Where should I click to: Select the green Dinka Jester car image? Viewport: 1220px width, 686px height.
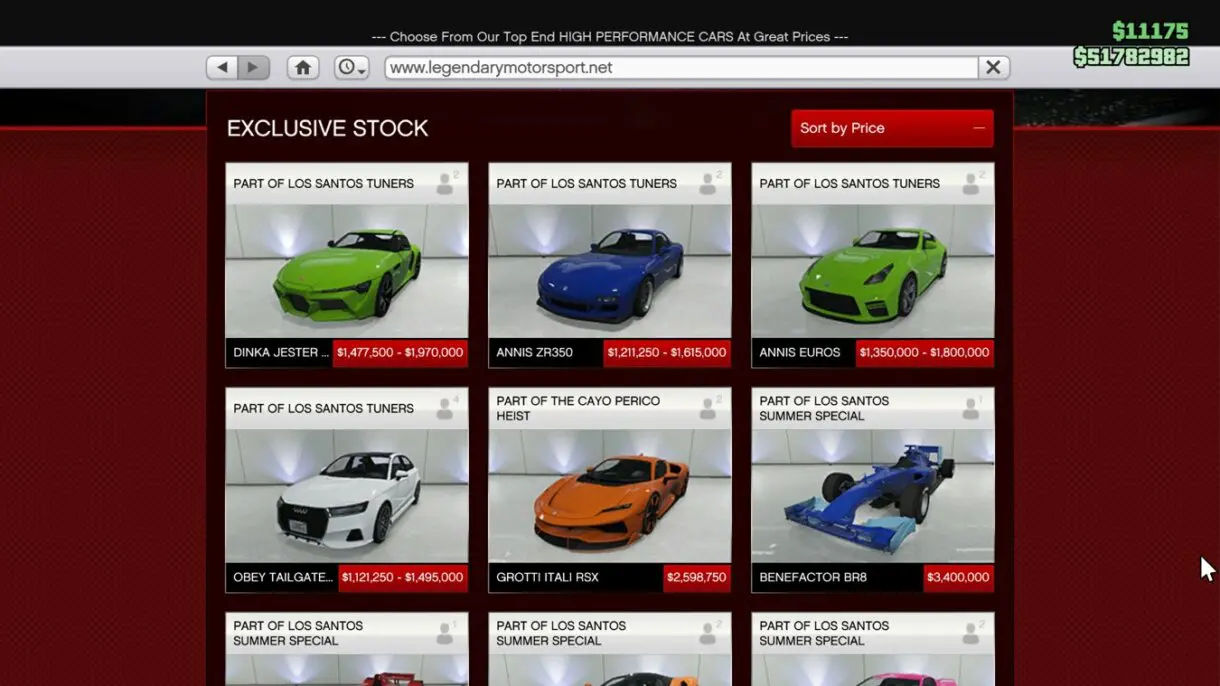pyautogui.click(x=347, y=271)
